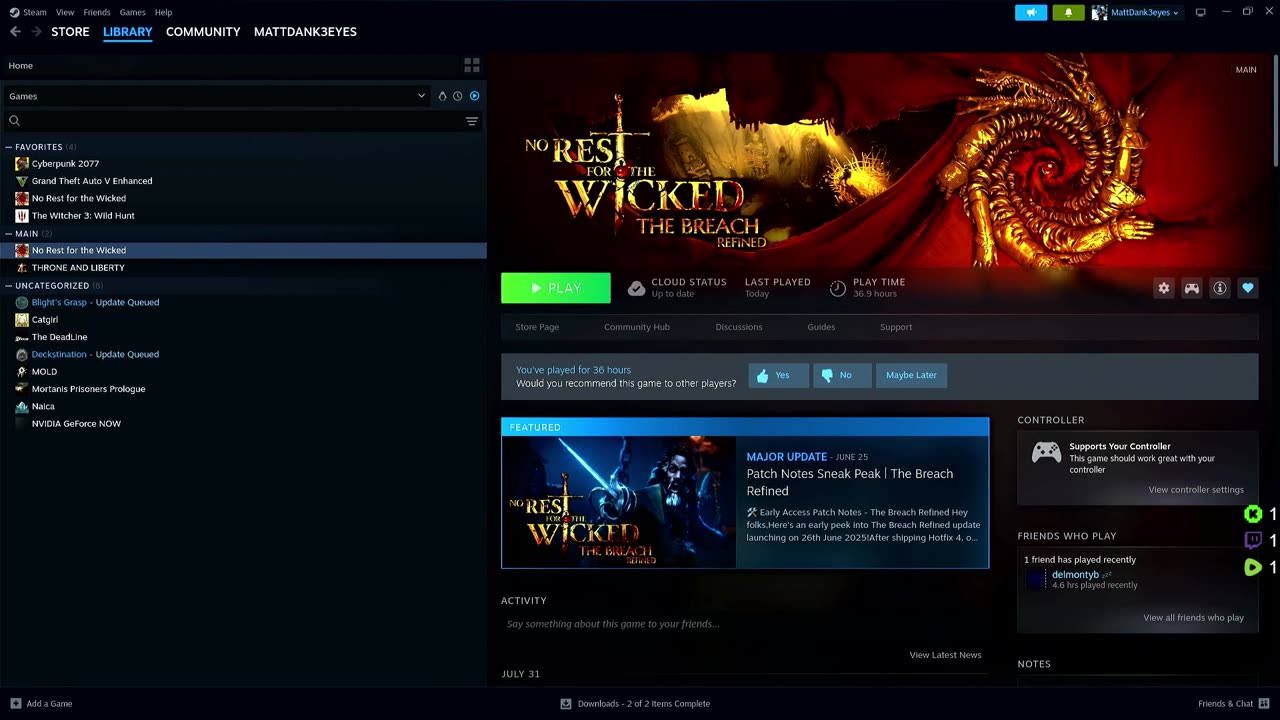1280x720 pixels.
Task: Select Cyberpunk 2077 in the library
Action: pos(65,164)
